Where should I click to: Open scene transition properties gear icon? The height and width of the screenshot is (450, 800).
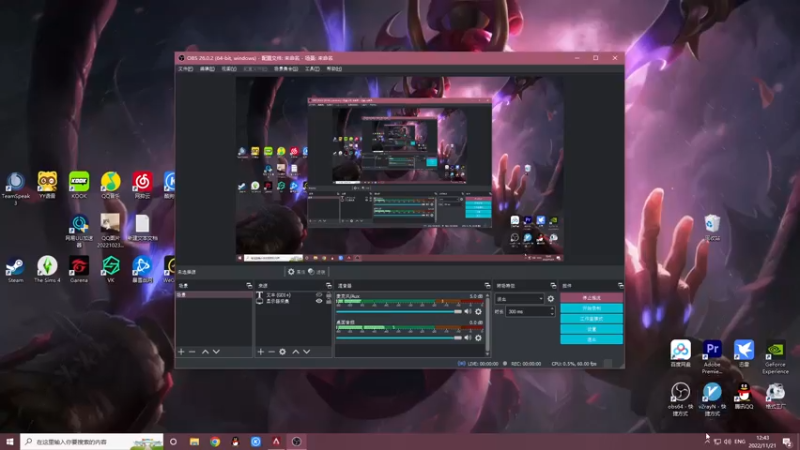551,299
